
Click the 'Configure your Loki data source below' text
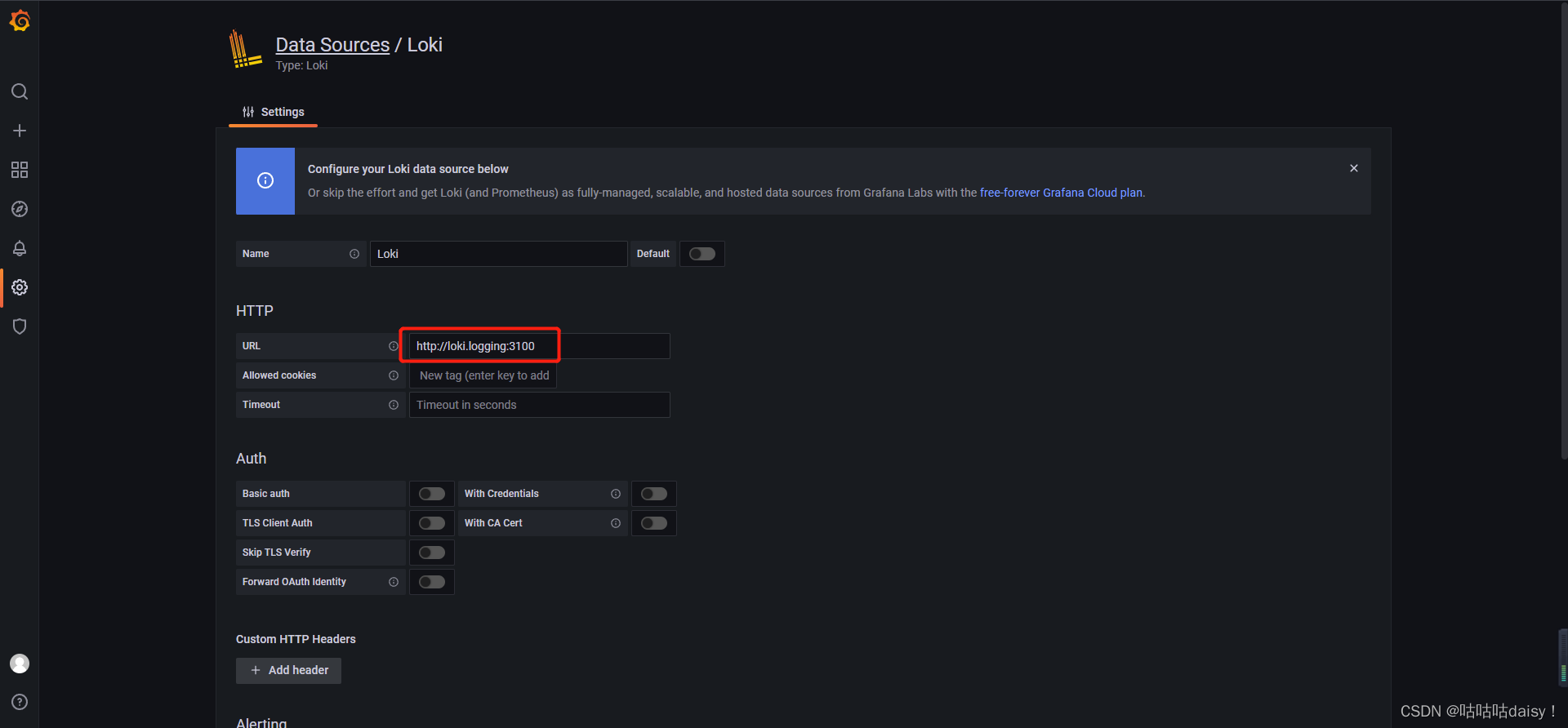pos(408,169)
